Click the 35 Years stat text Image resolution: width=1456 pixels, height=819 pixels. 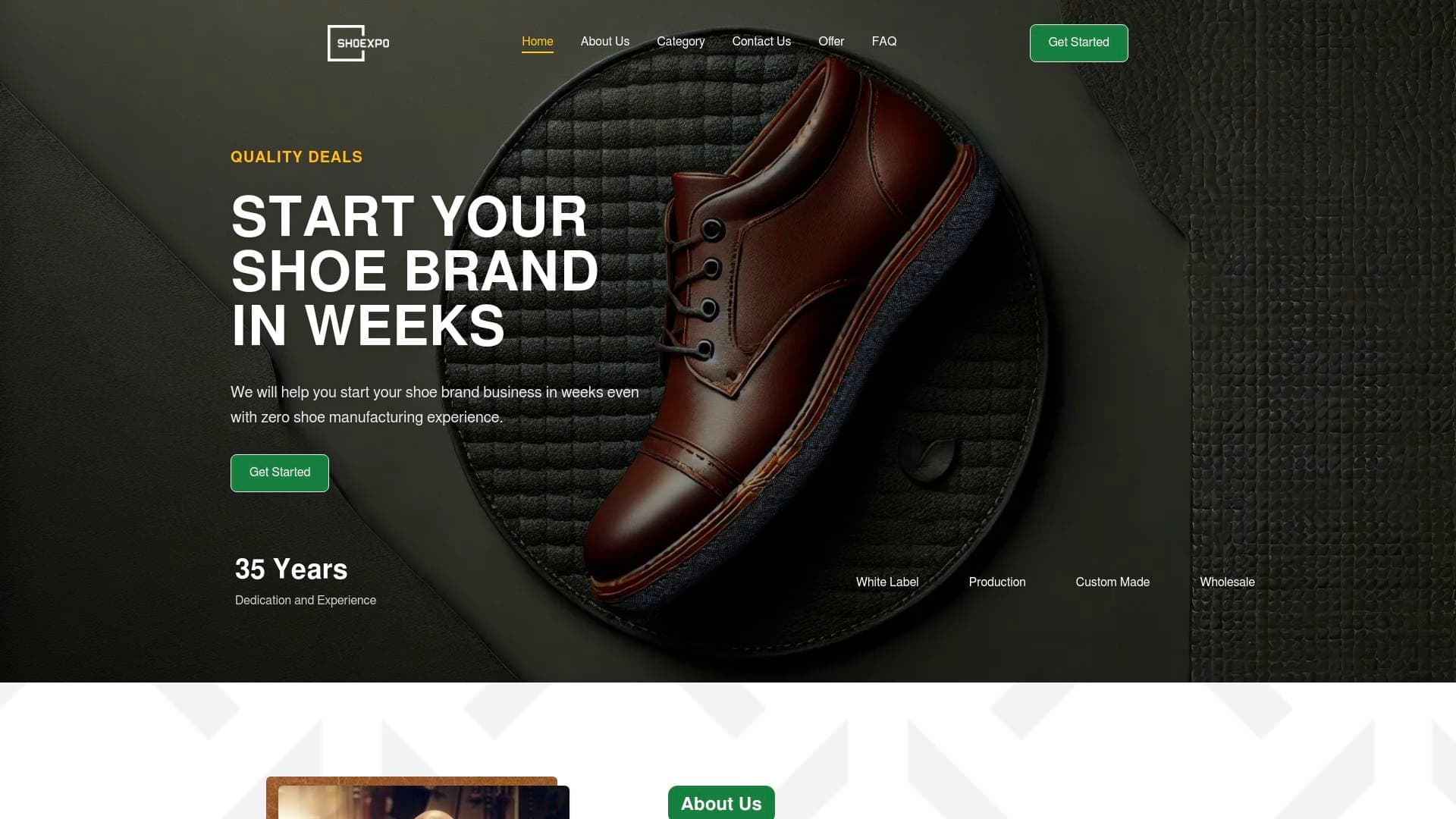(x=291, y=569)
